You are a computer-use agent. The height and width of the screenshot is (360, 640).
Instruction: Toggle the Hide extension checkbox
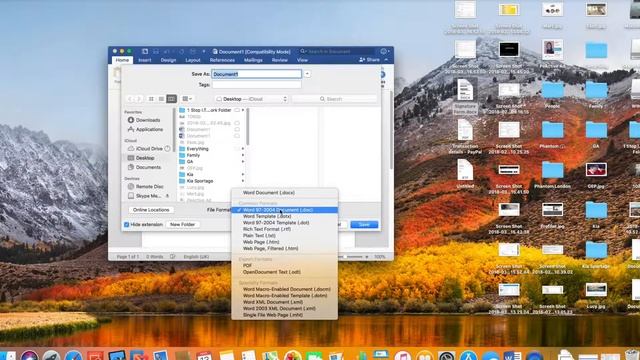point(127,224)
